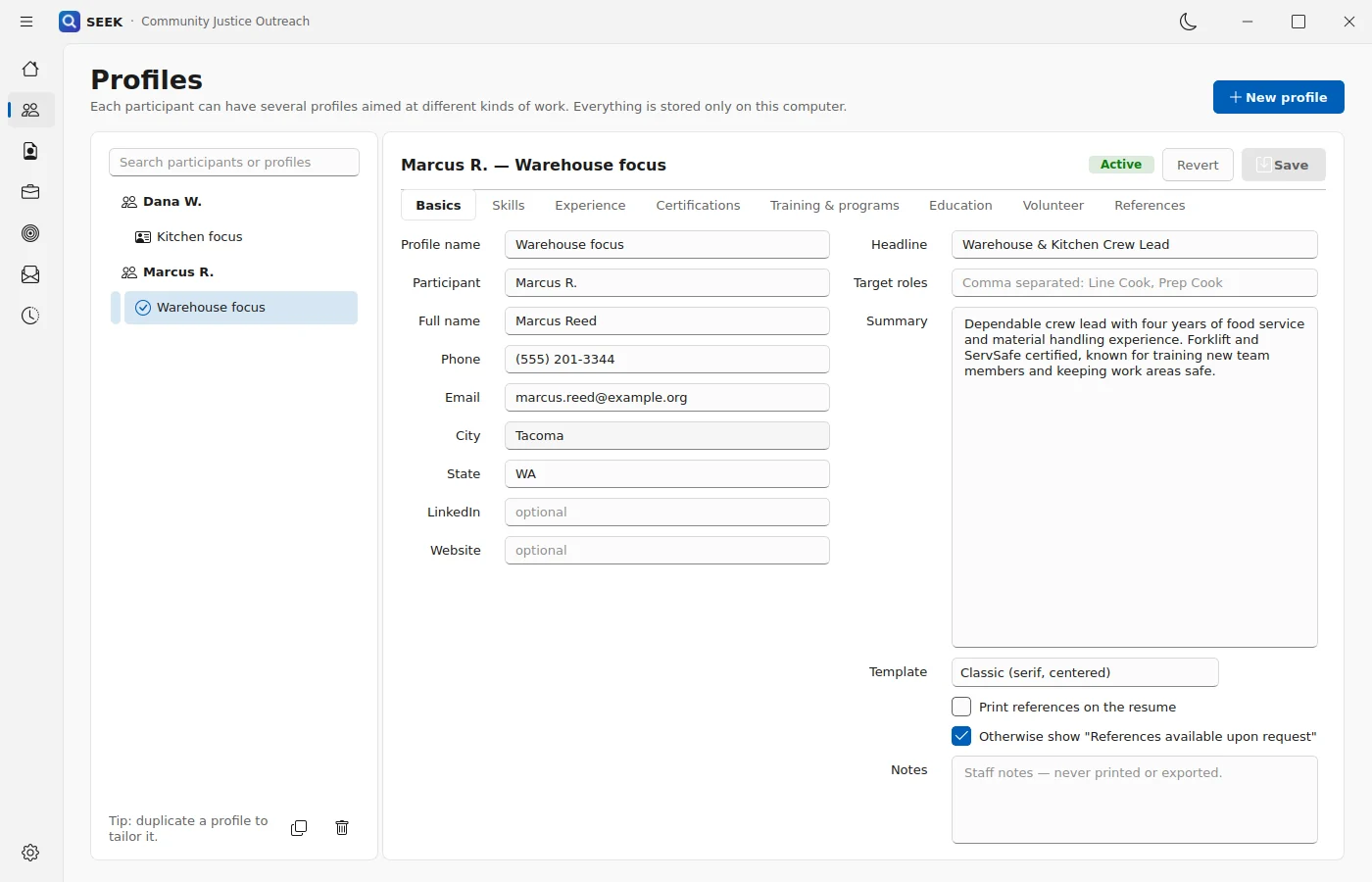Select participant Marcus R. in list
This screenshot has height=882, width=1372.
pos(233,272)
